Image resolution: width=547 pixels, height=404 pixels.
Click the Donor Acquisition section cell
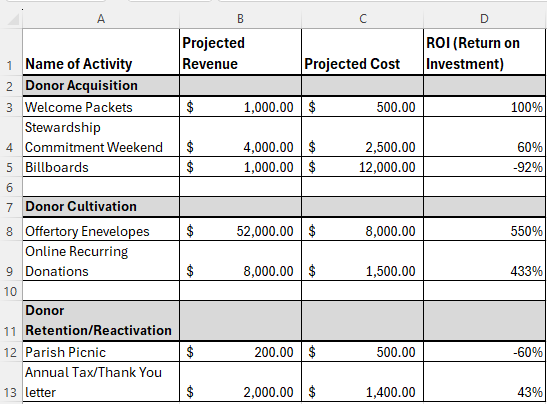101,85
